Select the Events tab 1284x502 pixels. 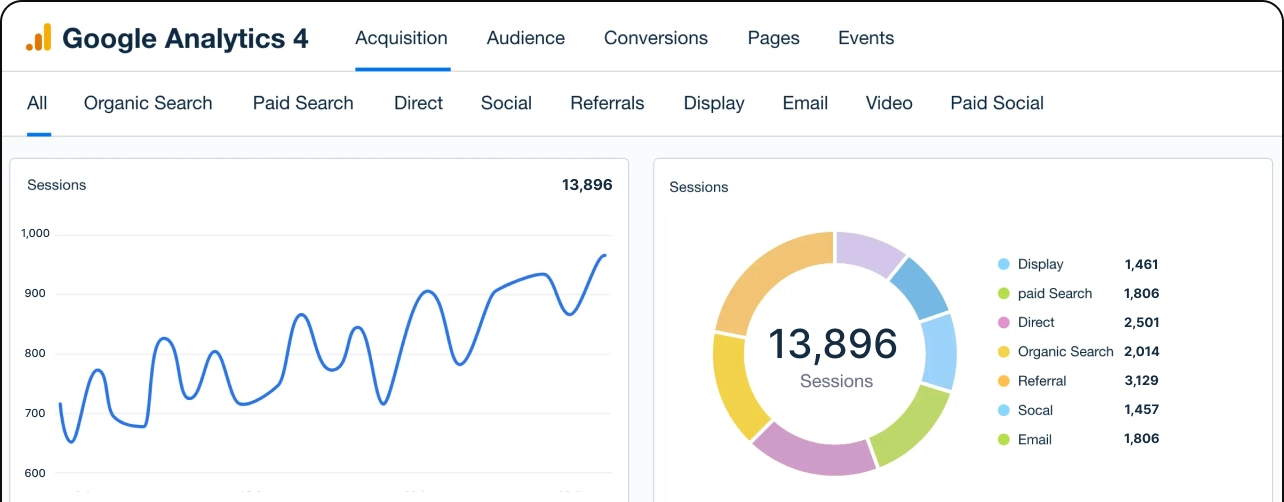point(866,38)
